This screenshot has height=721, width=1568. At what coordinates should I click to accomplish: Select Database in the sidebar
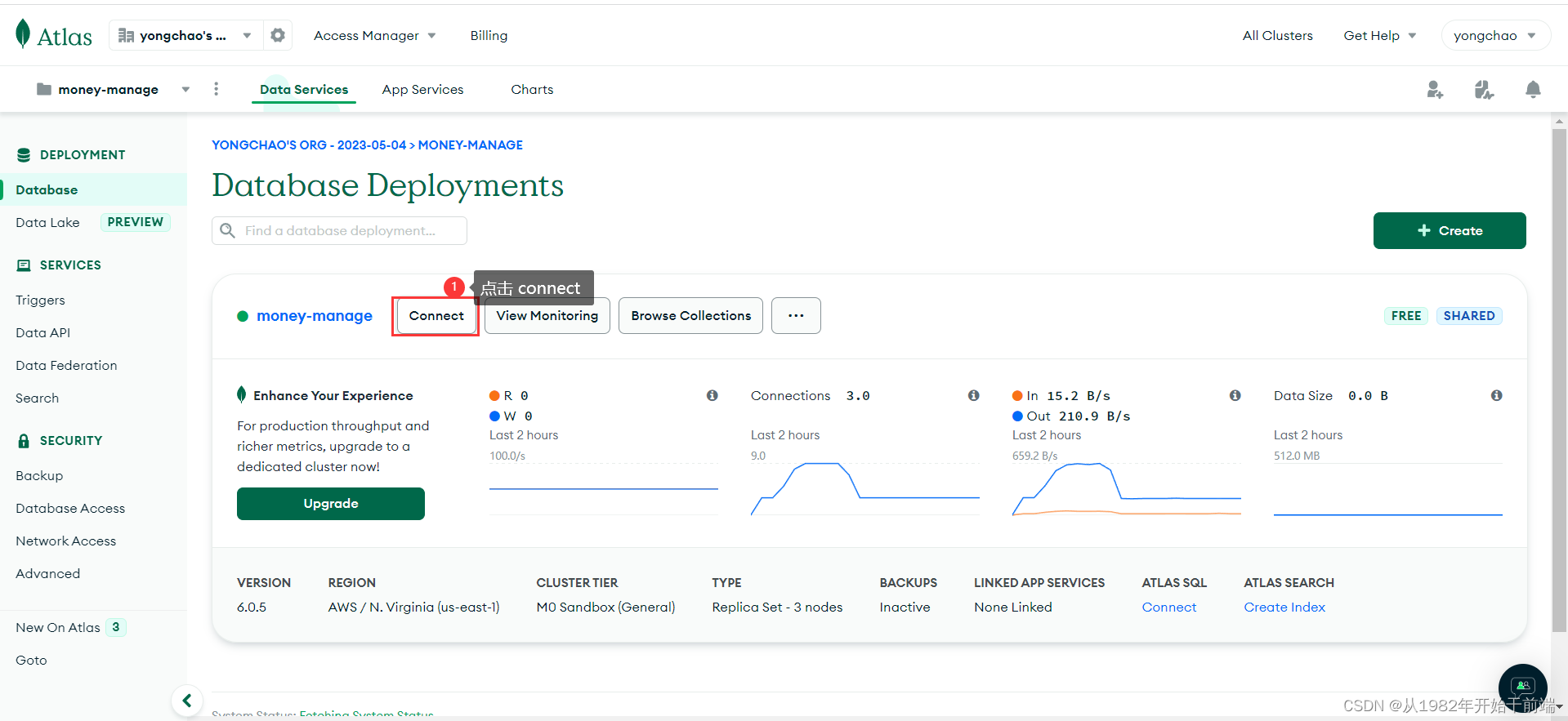(93, 189)
